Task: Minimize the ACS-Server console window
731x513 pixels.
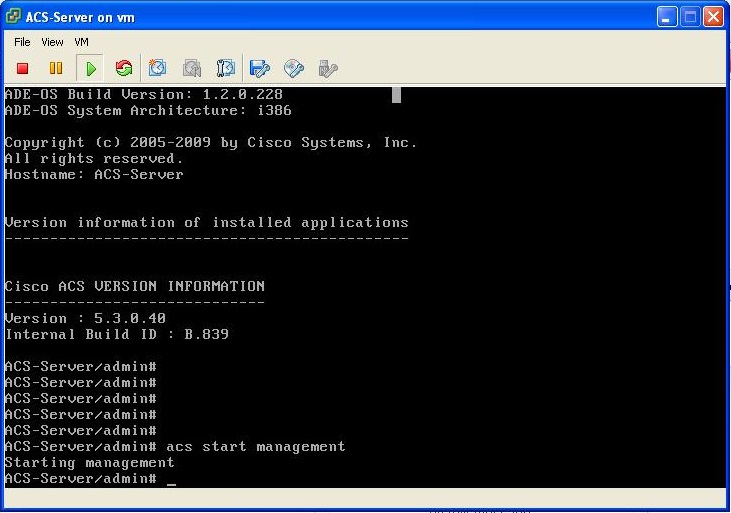Action: [667, 16]
